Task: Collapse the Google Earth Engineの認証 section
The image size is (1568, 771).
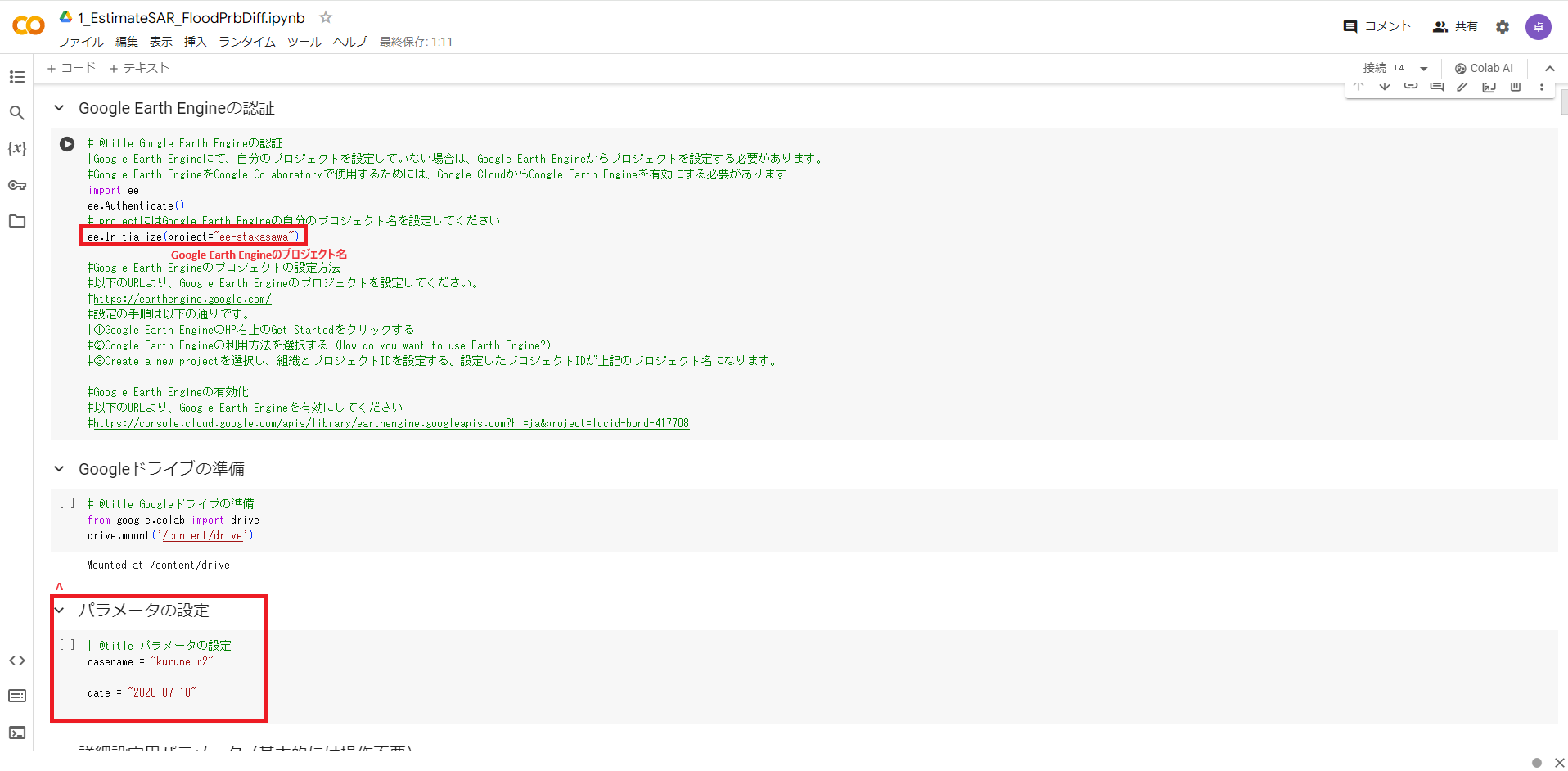Action: (59, 108)
